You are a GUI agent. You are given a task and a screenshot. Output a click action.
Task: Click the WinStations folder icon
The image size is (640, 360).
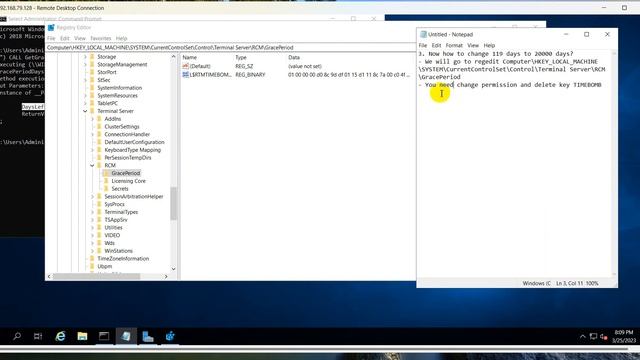100,251
